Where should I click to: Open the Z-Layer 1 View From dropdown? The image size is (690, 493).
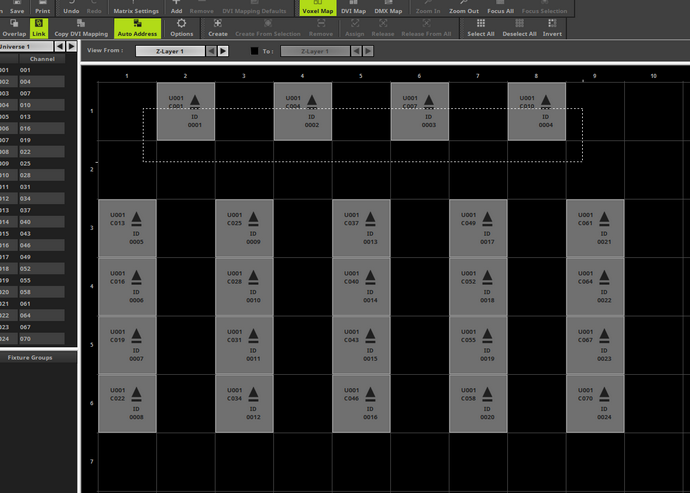click(170, 51)
